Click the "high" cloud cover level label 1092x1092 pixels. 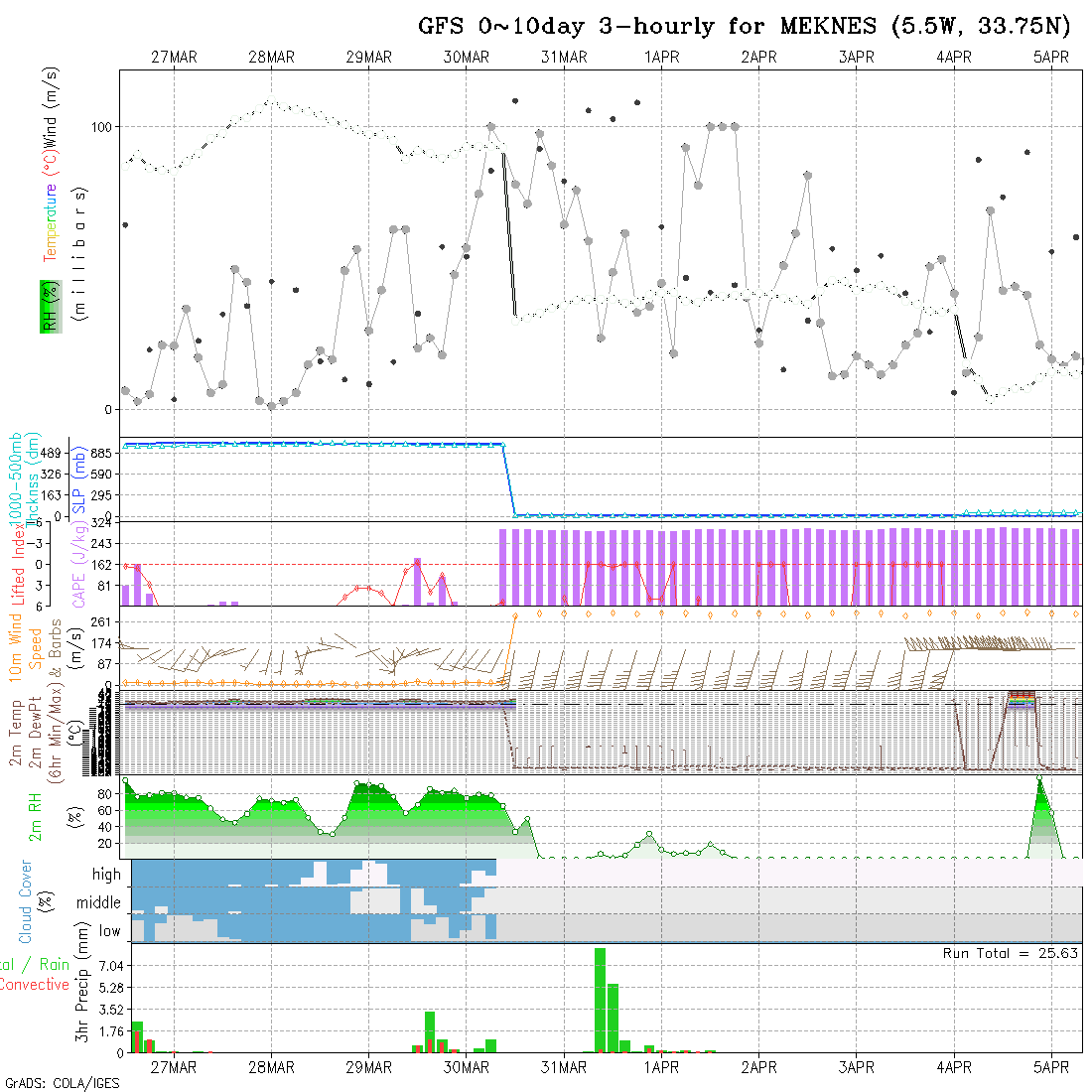[106, 875]
